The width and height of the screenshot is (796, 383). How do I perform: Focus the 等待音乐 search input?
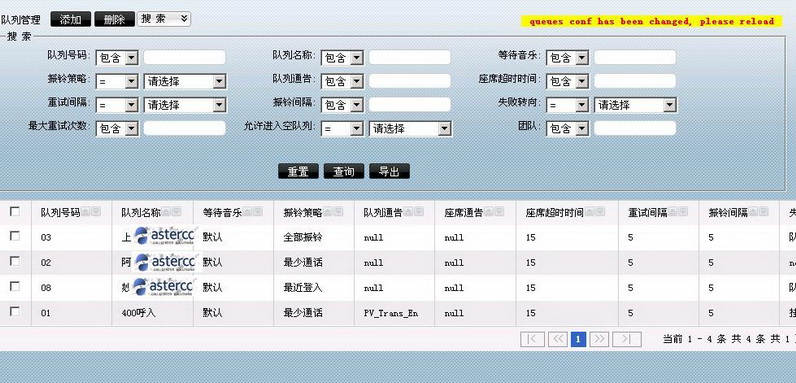click(x=635, y=57)
